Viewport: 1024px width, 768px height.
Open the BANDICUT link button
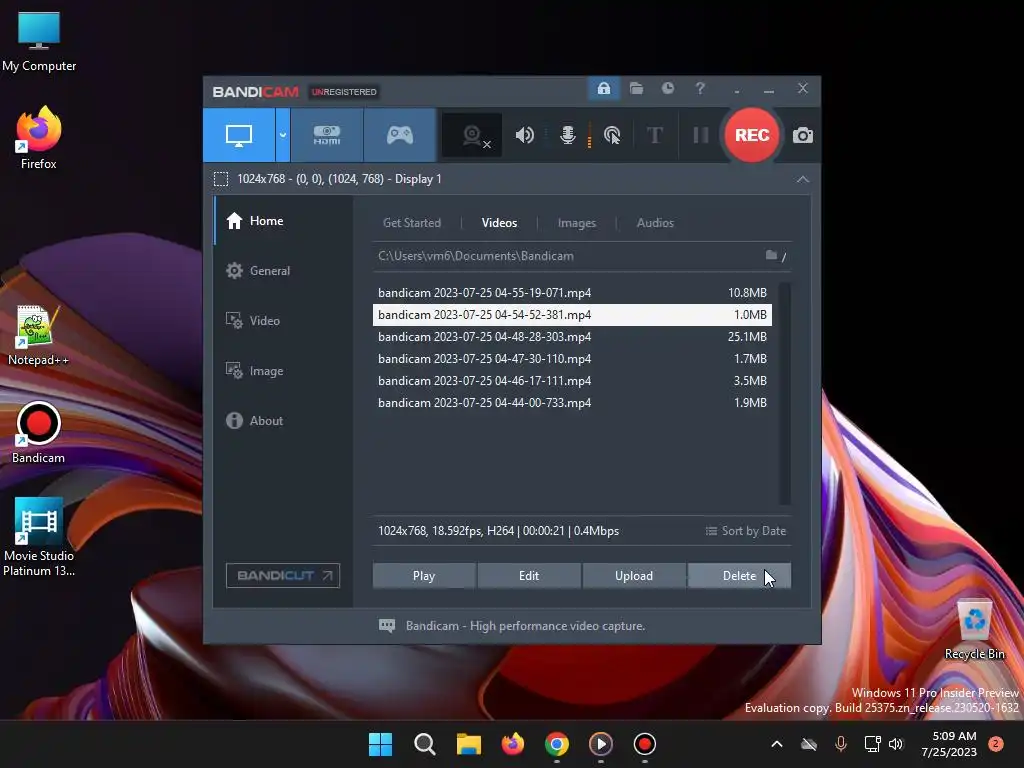283,575
